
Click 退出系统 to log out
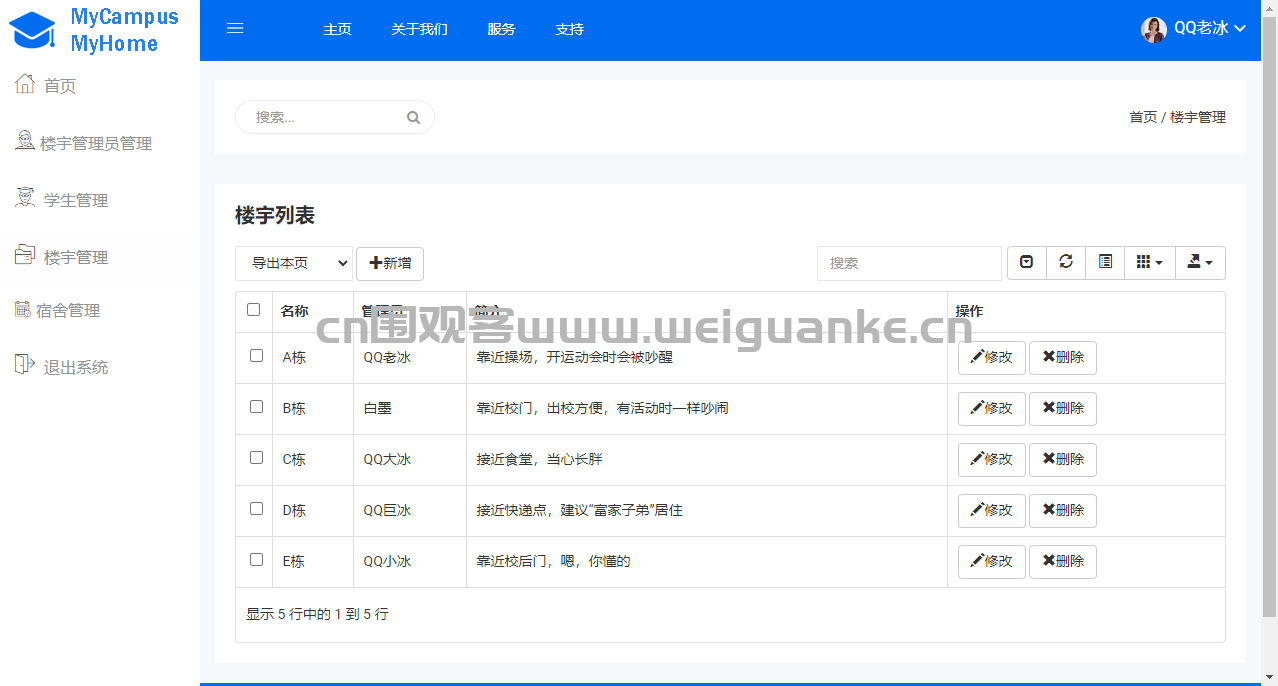pyautogui.click(x=75, y=367)
